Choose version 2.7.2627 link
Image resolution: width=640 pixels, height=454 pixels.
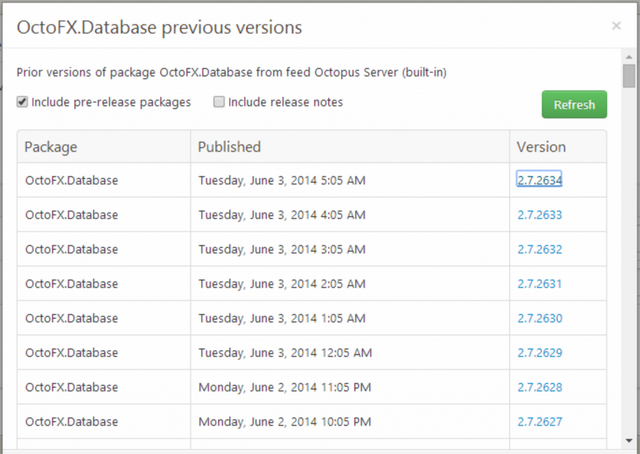540,421
